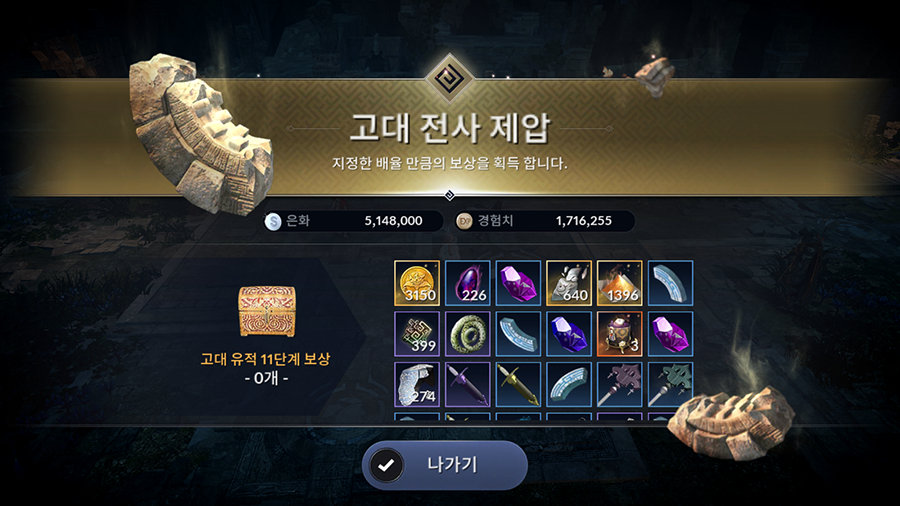Click the ornate chest reward with 3

[619, 333]
